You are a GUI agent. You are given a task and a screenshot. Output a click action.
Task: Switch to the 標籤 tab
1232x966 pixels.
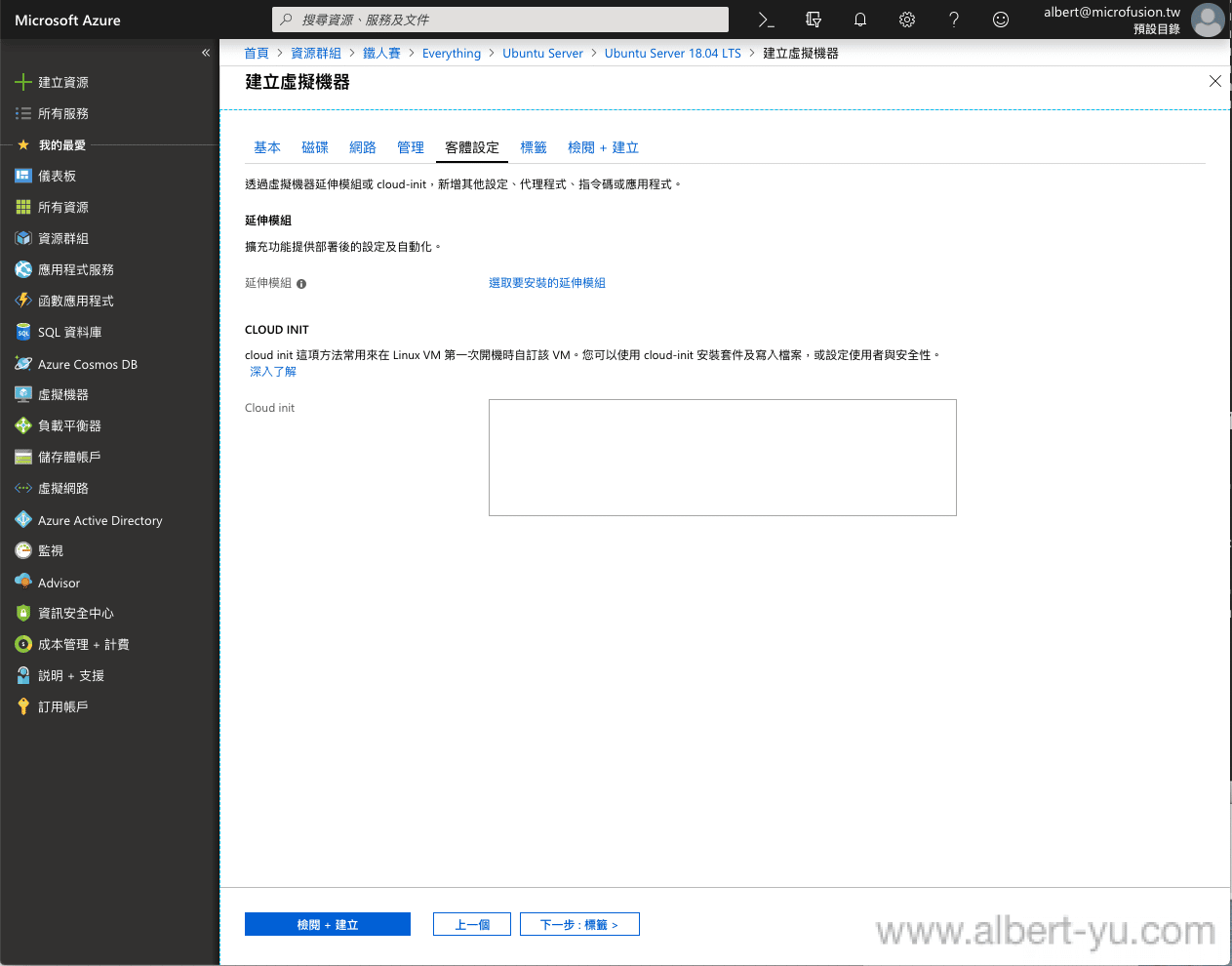(x=534, y=147)
